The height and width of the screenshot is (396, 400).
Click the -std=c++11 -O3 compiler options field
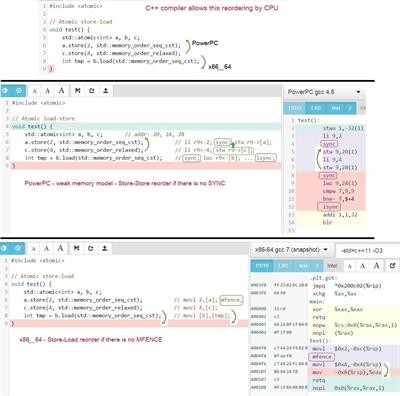pyautogui.click(x=368, y=250)
